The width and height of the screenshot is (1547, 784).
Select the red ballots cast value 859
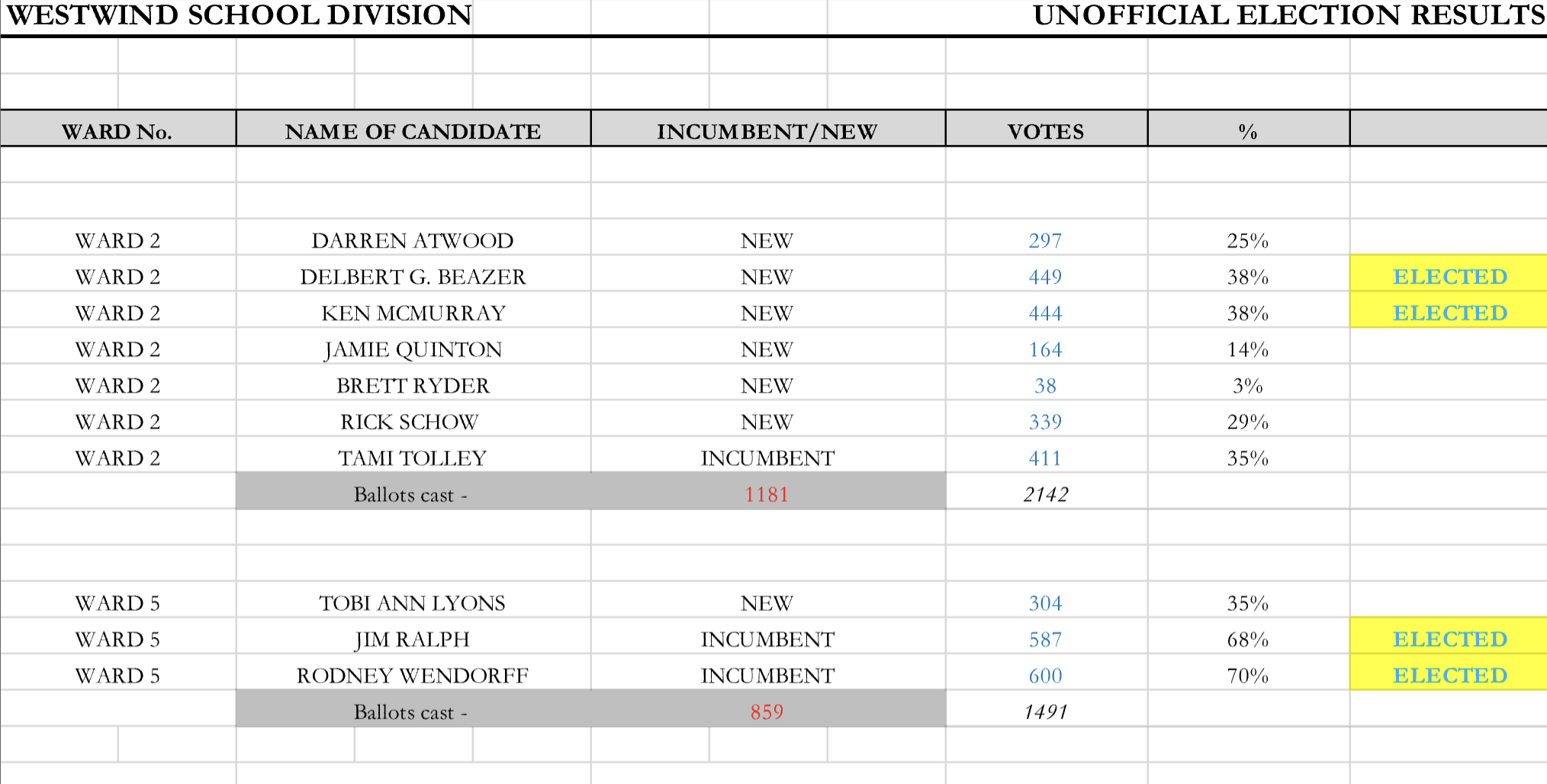tap(767, 712)
